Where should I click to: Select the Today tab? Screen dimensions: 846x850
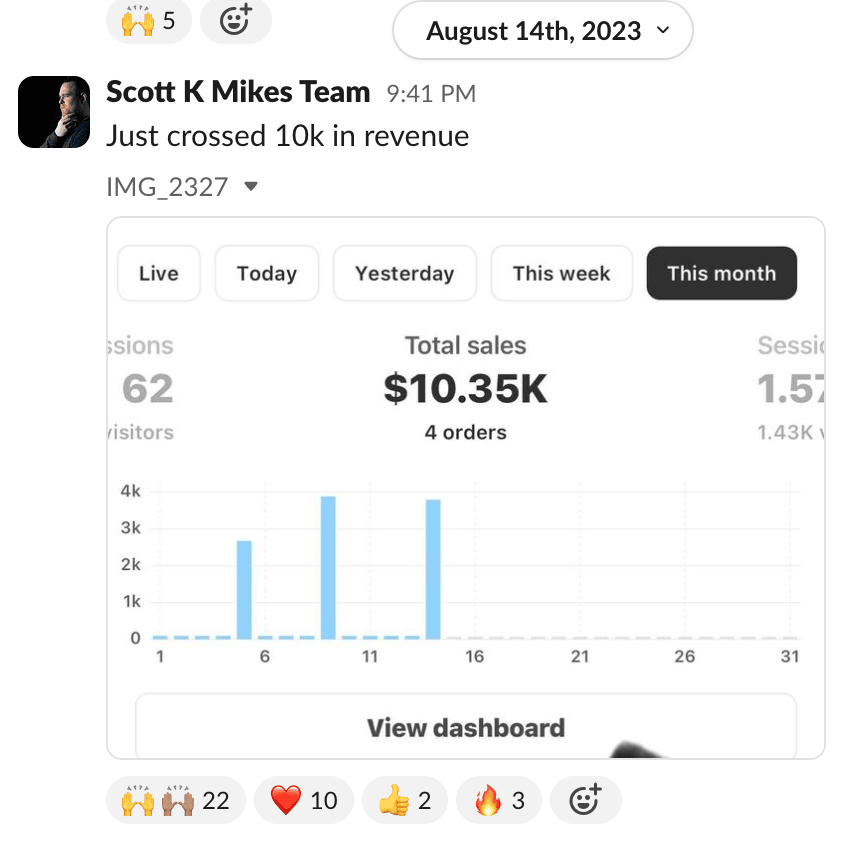[266, 273]
